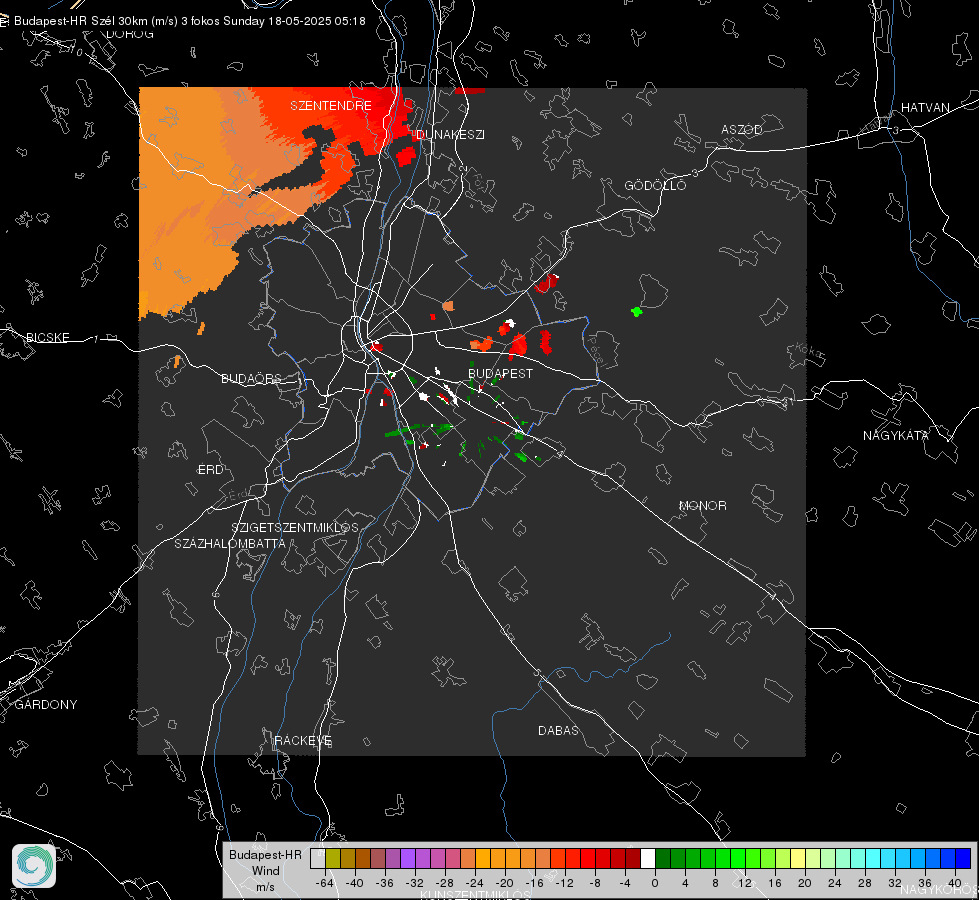
Task: Click the swirl weather service logo
Action: point(34,866)
